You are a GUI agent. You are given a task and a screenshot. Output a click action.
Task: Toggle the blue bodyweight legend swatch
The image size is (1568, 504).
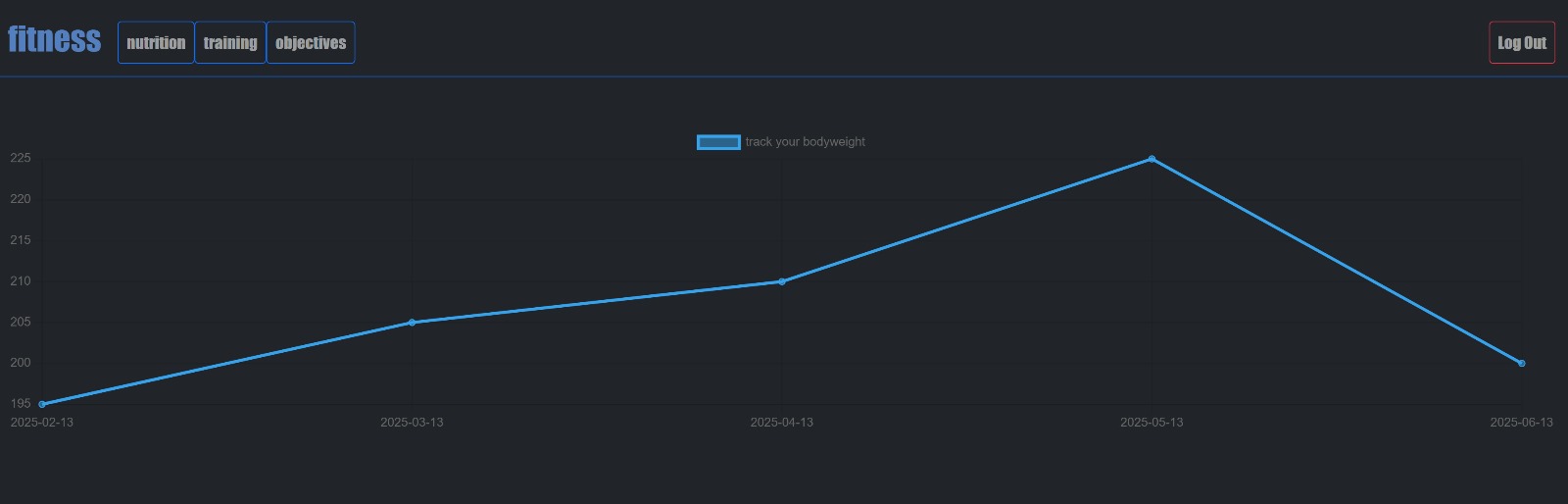718,142
